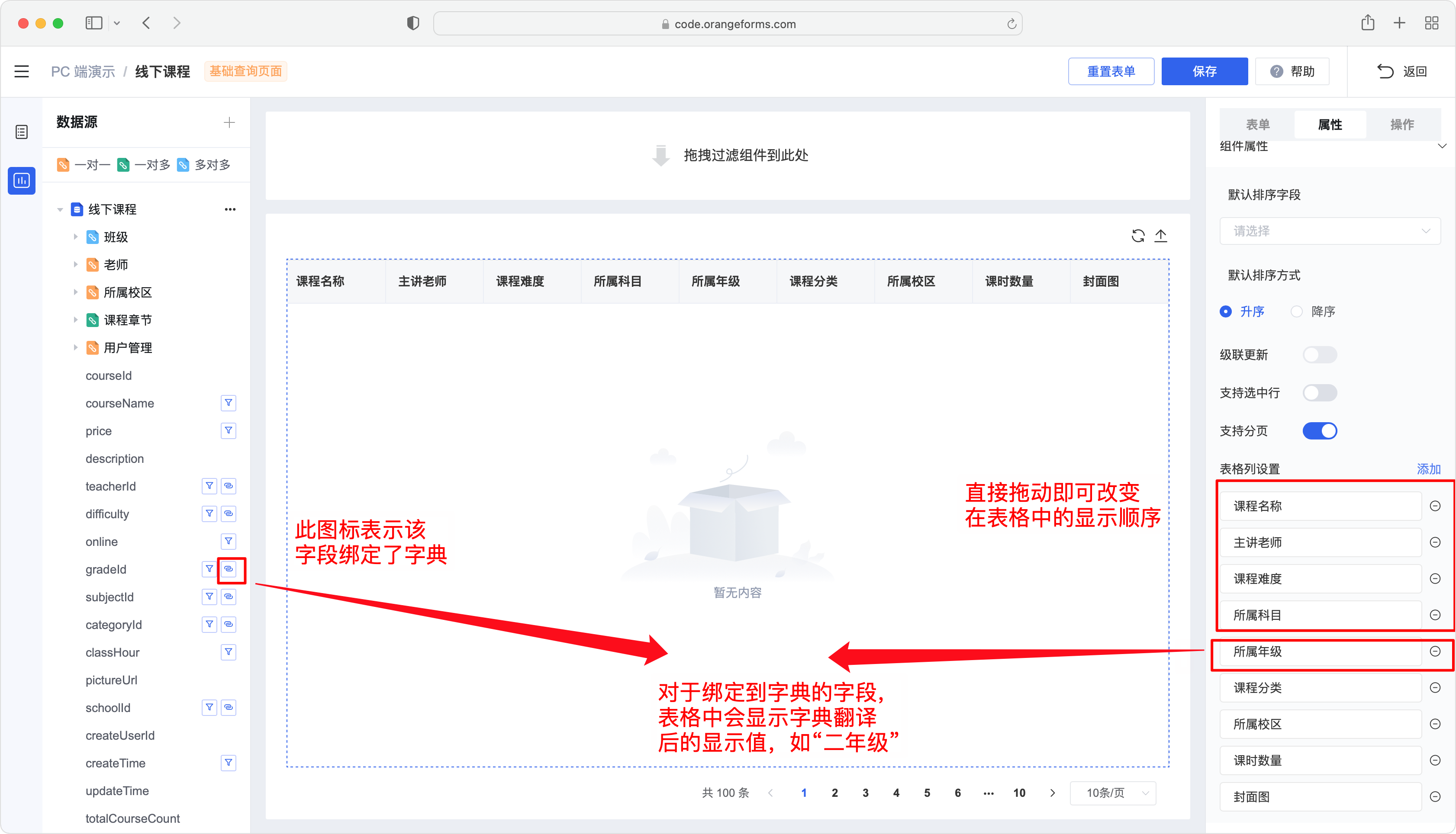The height and width of the screenshot is (834, 1456).
Task: Select the blue data source sidebar icon
Action: click(22, 181)
